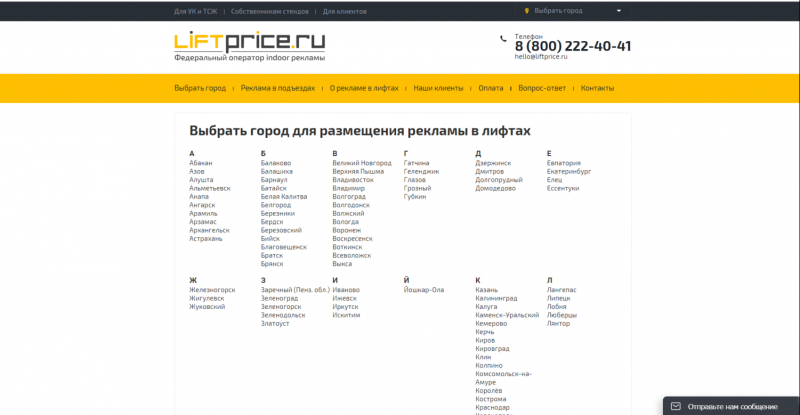Select city Азов
800x415 pixels.
[196, 172]
